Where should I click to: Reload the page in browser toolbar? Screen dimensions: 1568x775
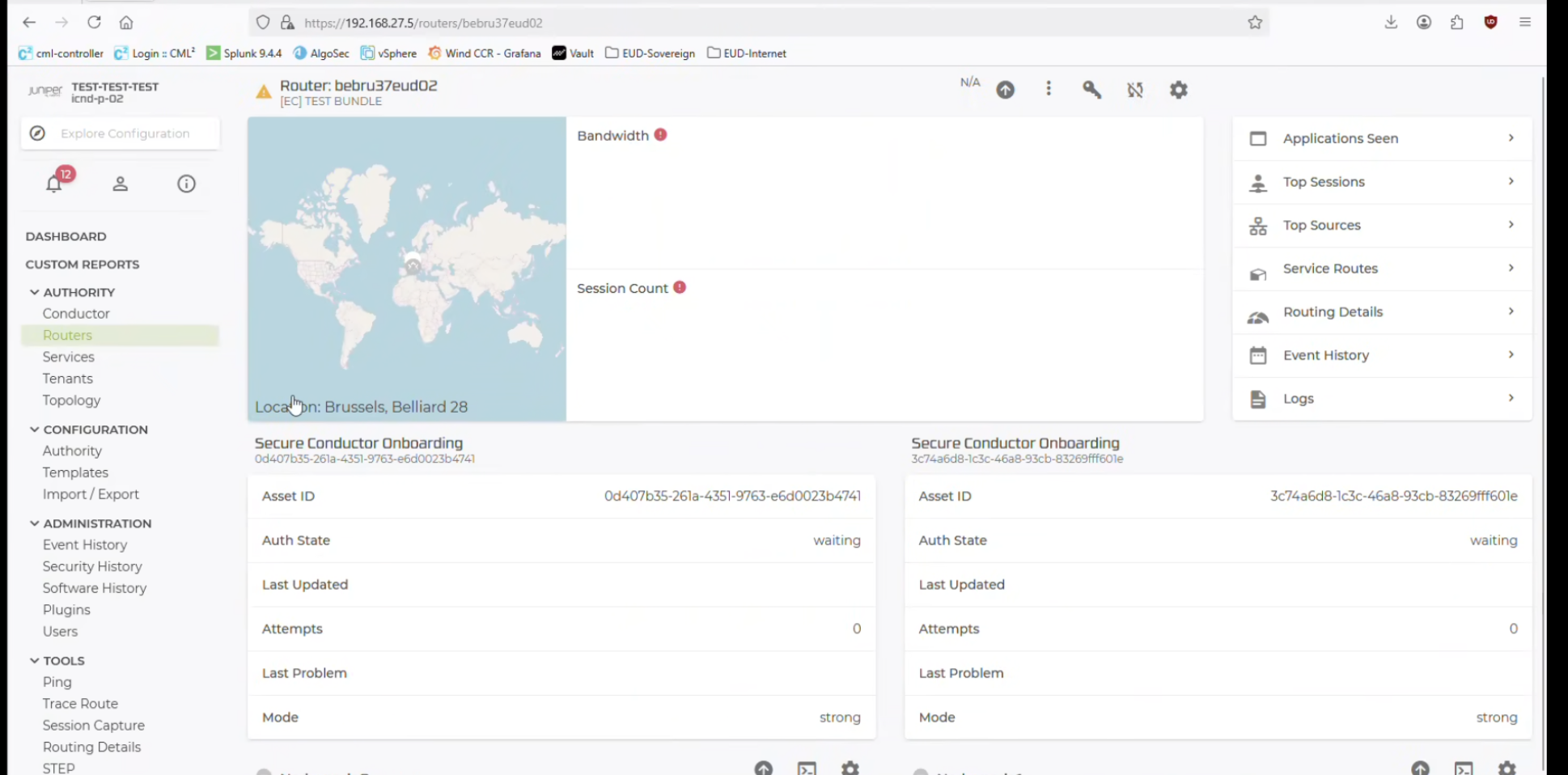94,23
